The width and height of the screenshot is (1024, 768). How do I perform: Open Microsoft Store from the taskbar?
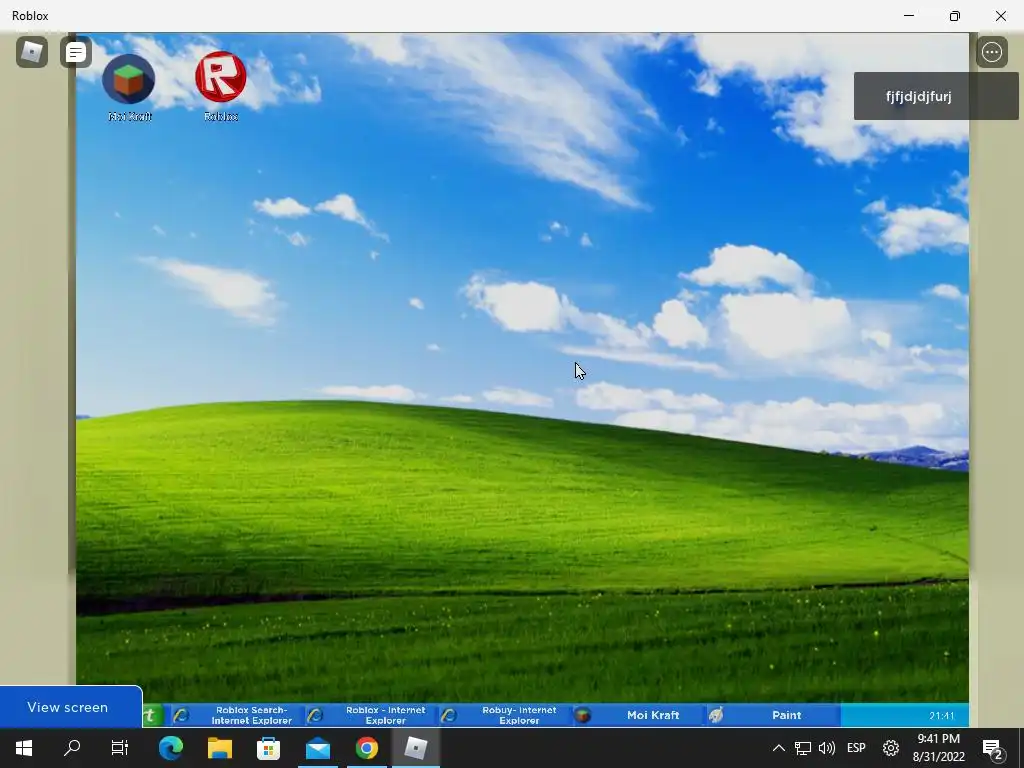(x=268, y=748)
